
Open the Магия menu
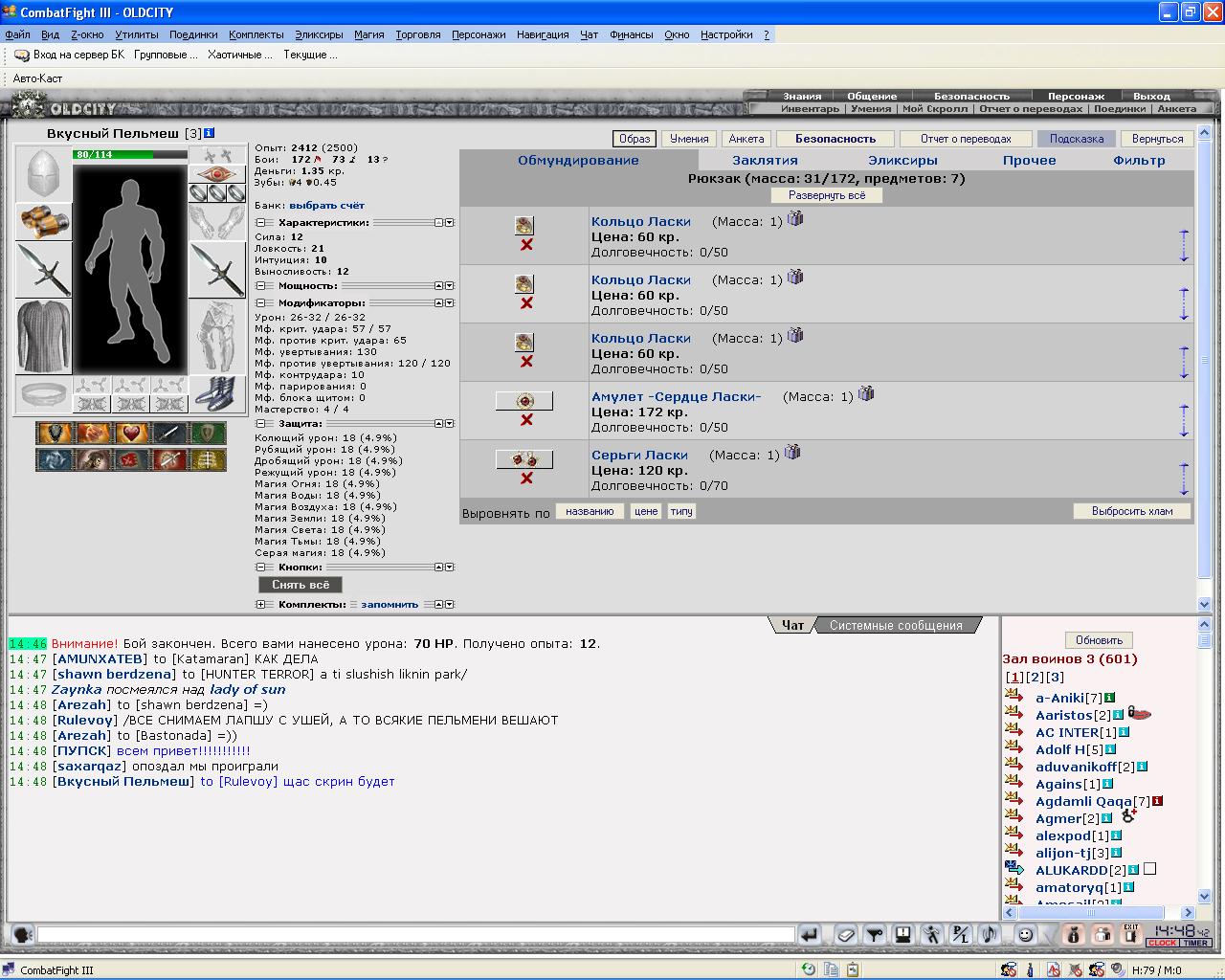[x=369, y=34]
